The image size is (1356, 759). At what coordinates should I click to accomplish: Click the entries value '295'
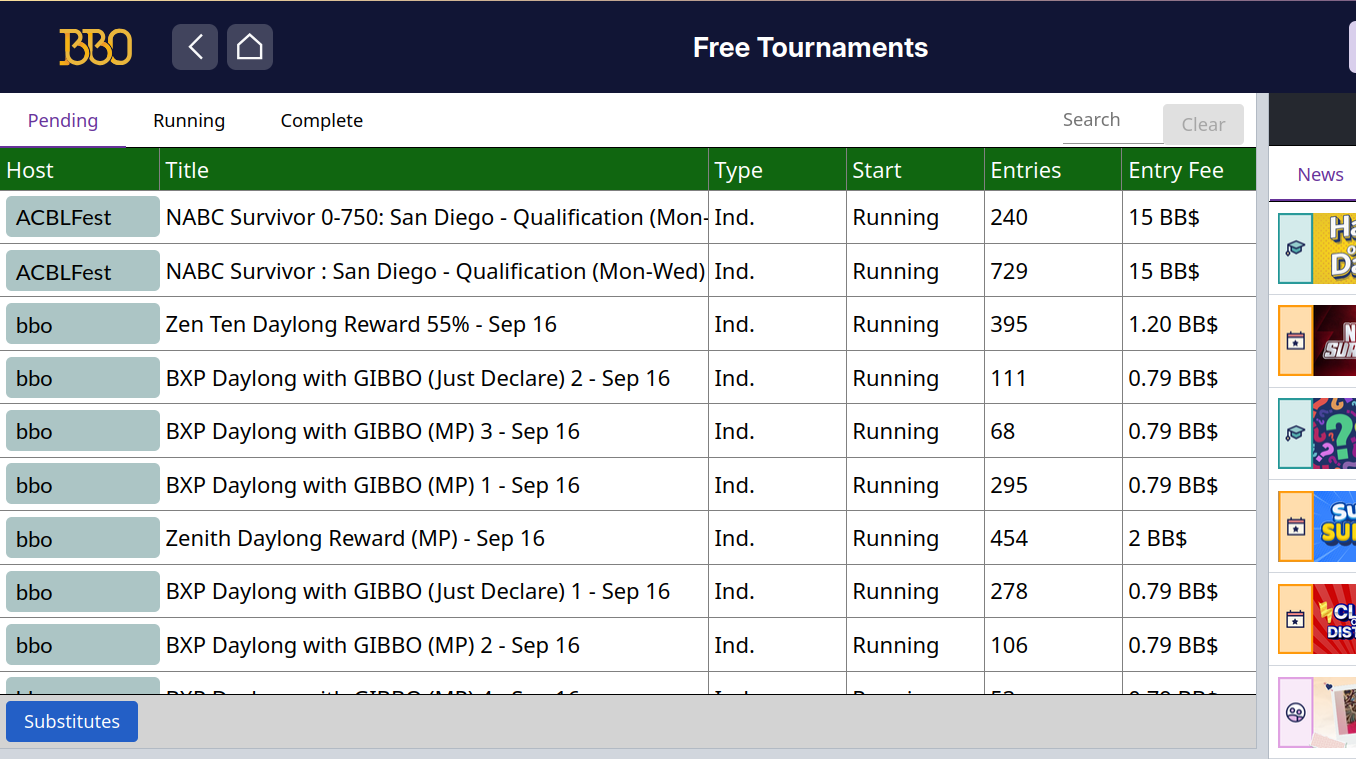point(1009,485)
